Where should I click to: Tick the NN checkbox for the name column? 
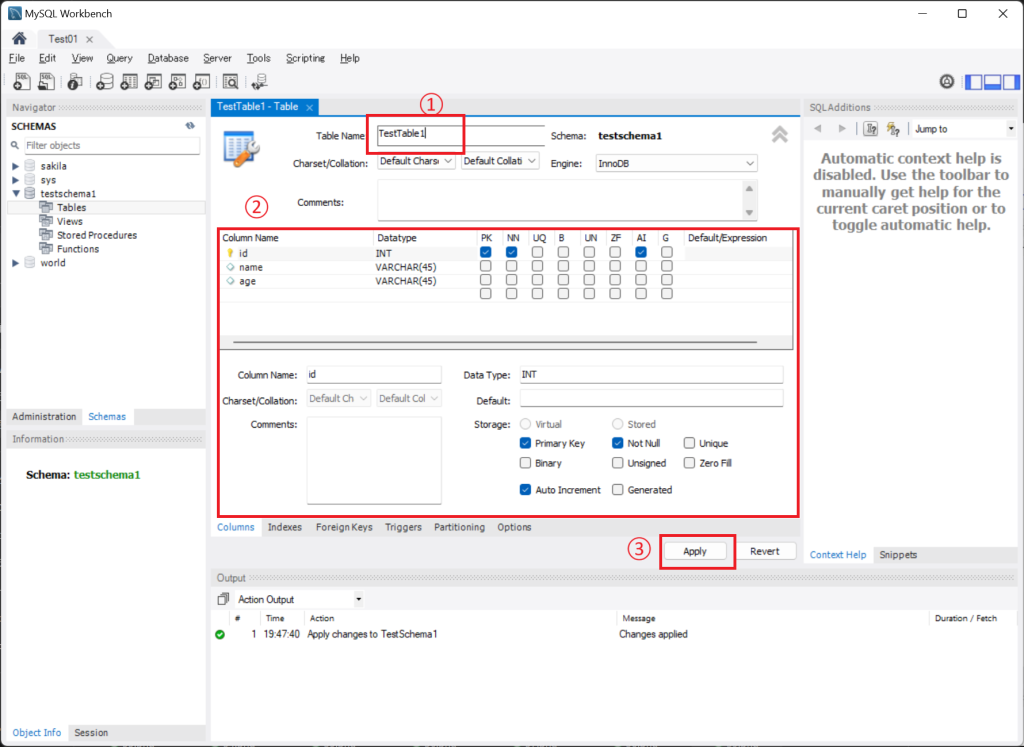click(x=512, y=267)
